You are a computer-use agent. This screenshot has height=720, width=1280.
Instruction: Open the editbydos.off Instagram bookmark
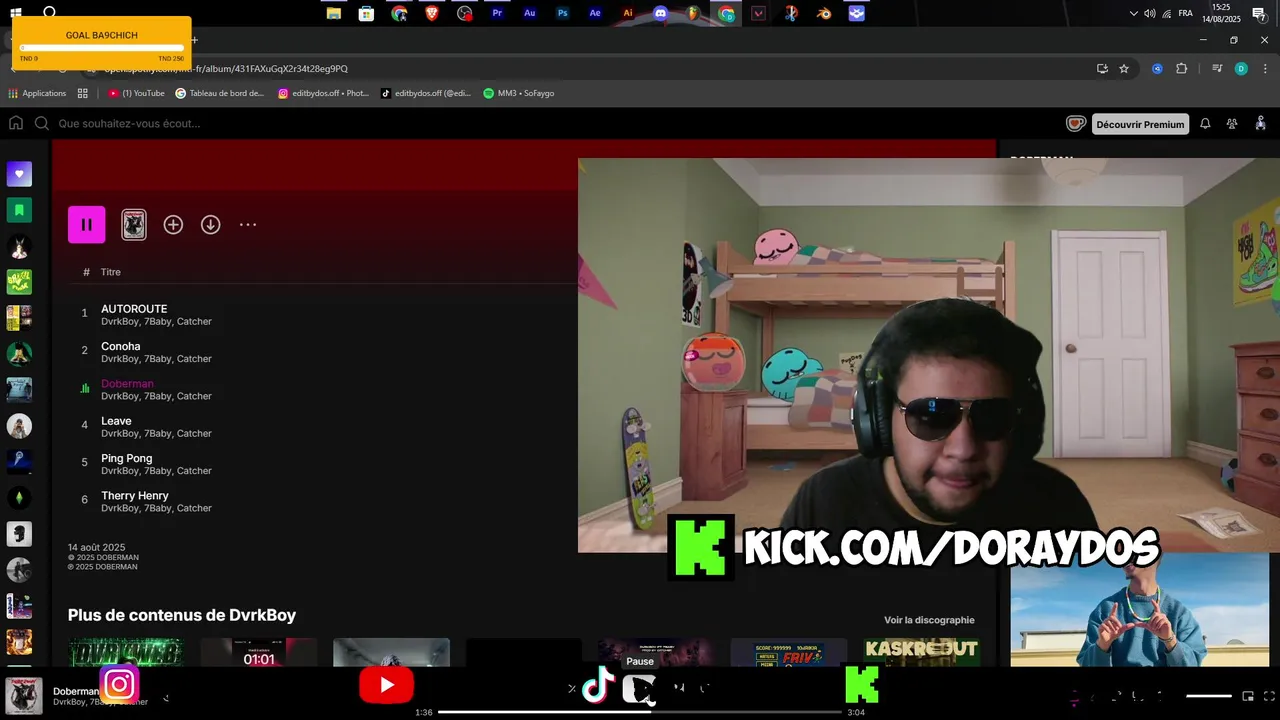[323, 93]
